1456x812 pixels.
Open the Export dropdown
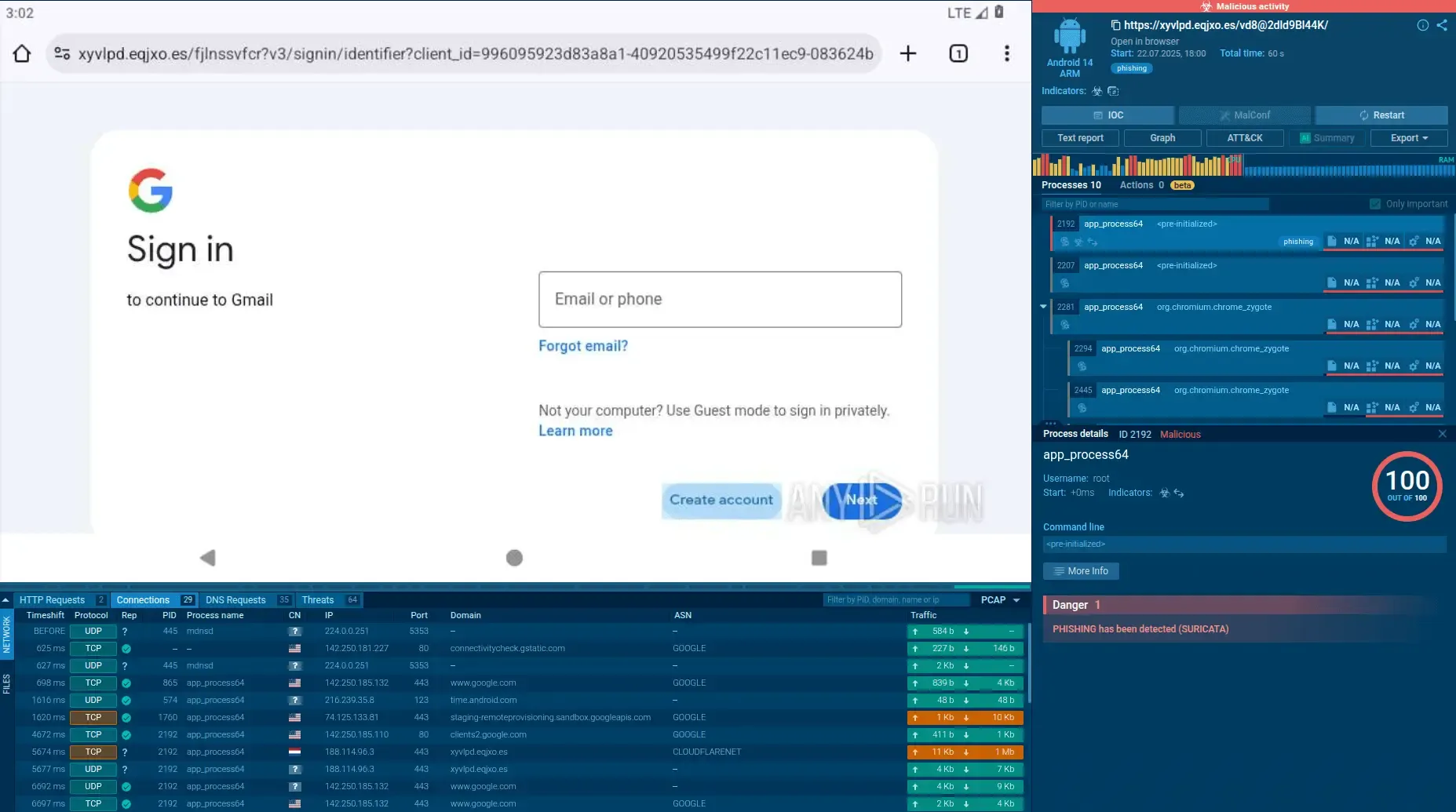point(1408,138)
